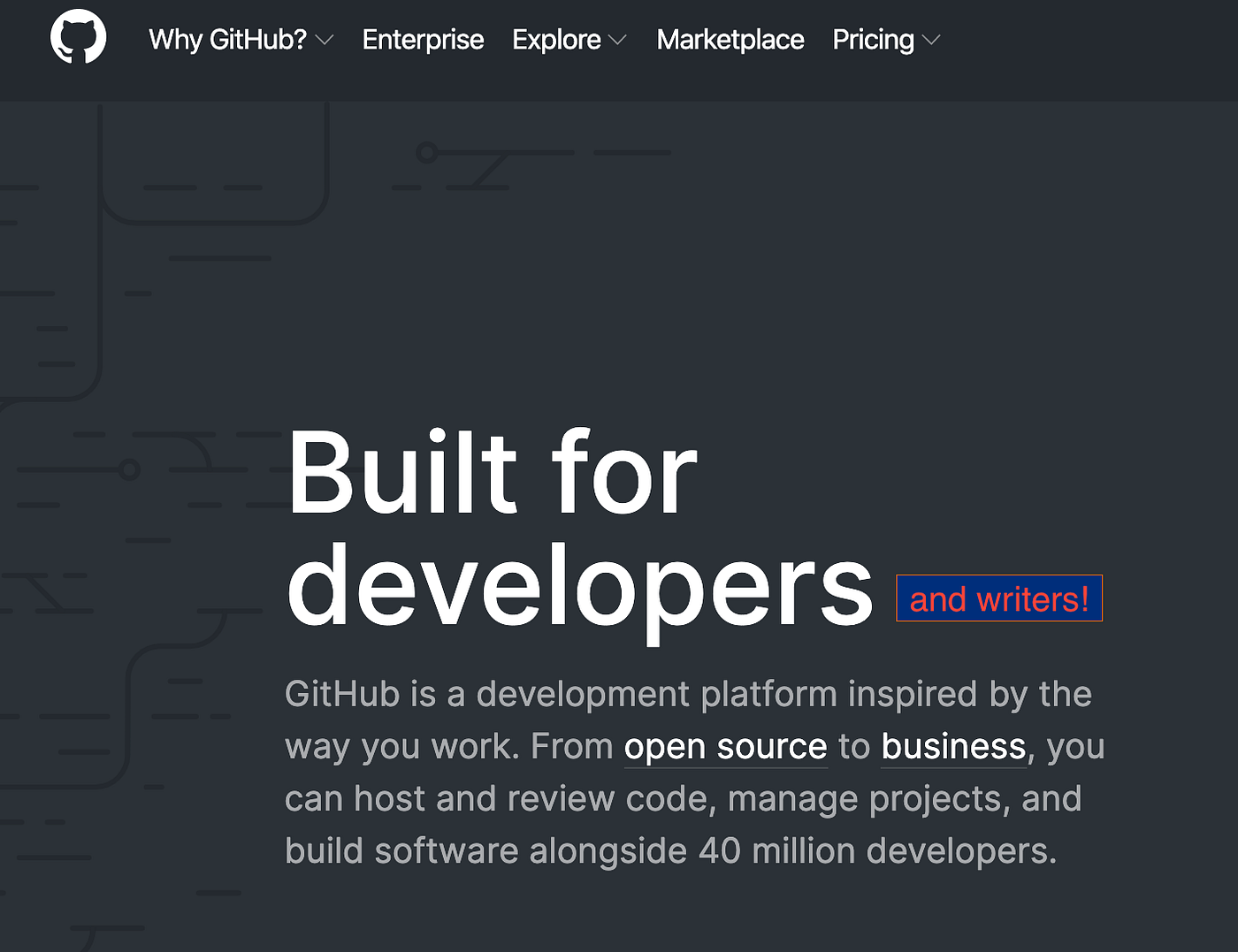Expand the chevron beside Why GitHub?
The height and width of the screenshot is (952, 1238).
coord(325,41)
